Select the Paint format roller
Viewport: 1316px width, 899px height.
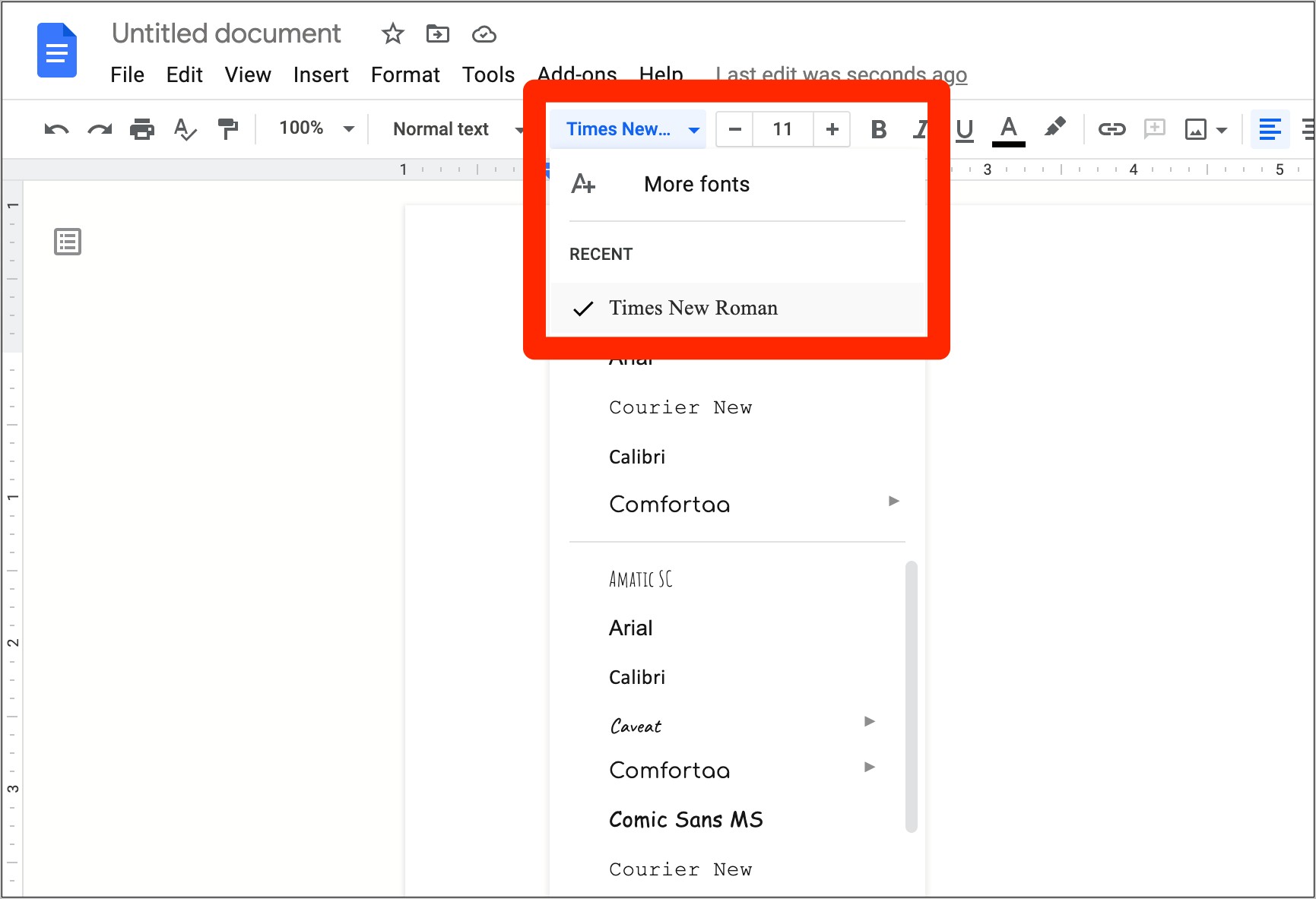pyautogui.click(x=227, y=129)
